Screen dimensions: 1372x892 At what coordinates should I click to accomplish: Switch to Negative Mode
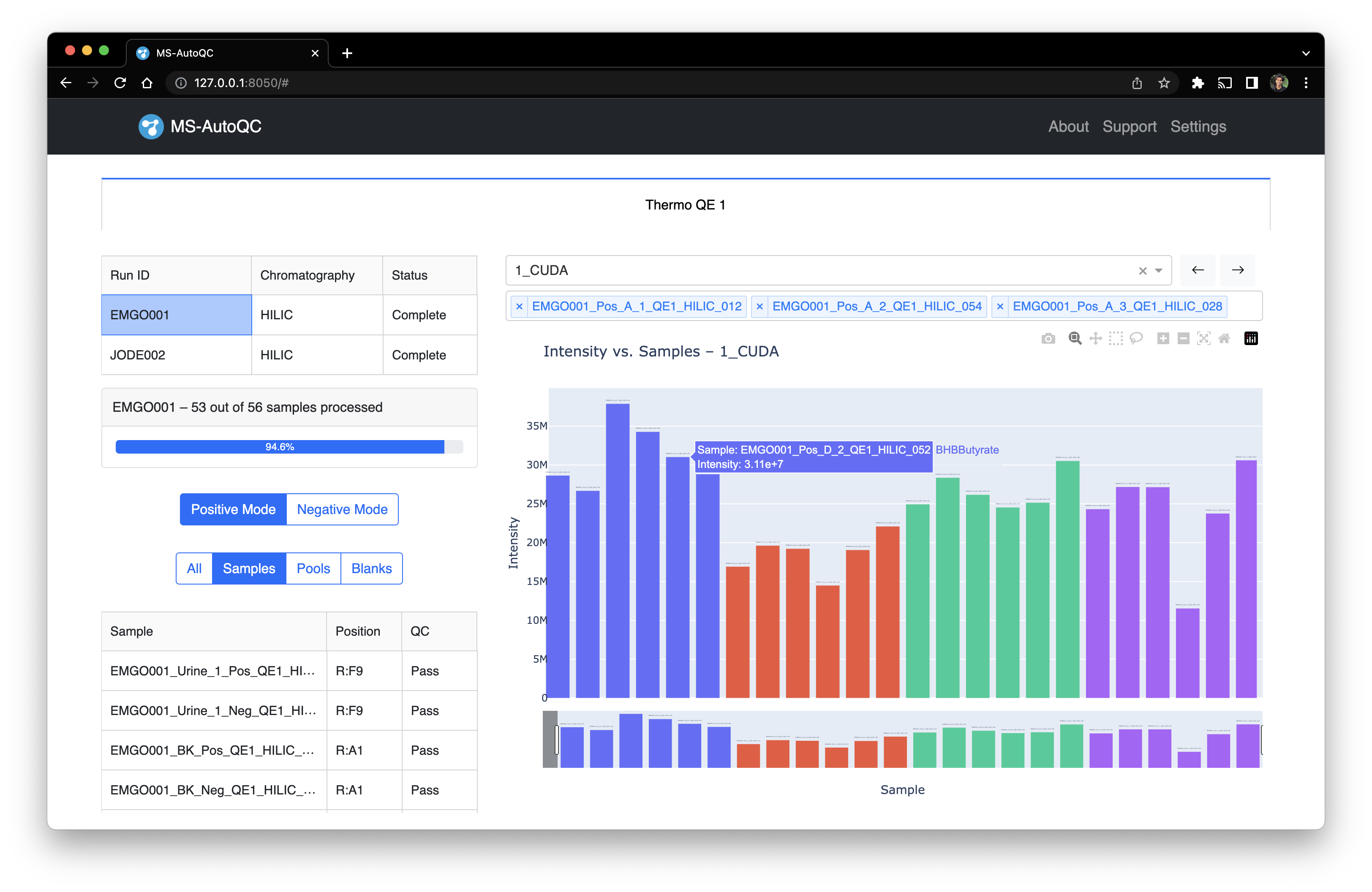coord(342,509)
